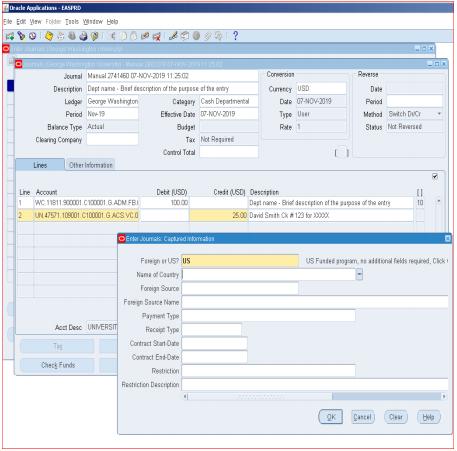Click the Next Step toolbar icon

pos(61,36)
